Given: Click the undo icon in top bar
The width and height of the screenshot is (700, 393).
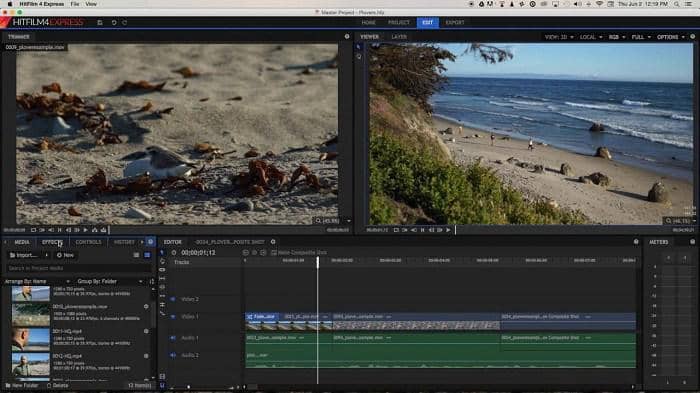Looking at the screenshot, I should 114,22.
